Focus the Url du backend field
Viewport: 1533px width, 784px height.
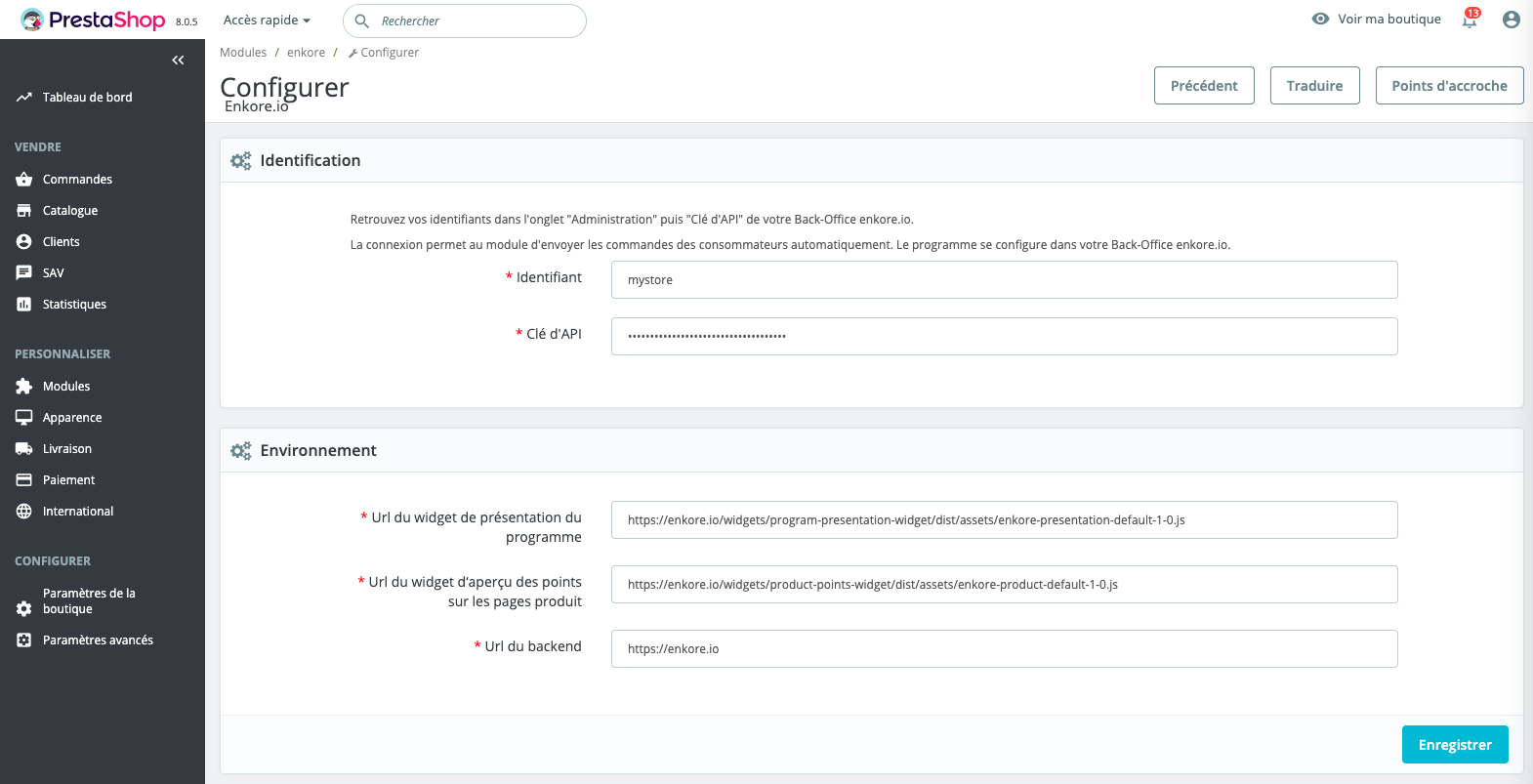click(x=1004, y=649)
